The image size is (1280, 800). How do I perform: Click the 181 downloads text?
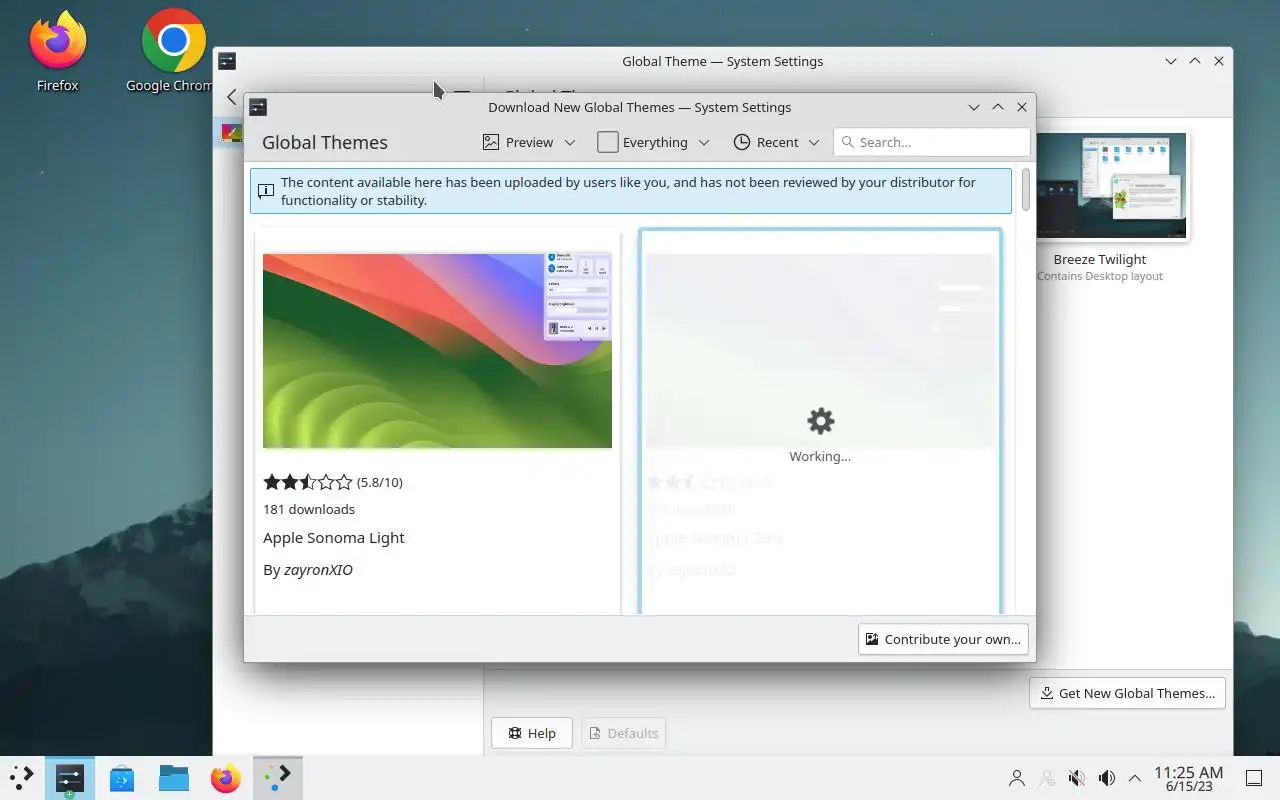click(x=309, y=509)
